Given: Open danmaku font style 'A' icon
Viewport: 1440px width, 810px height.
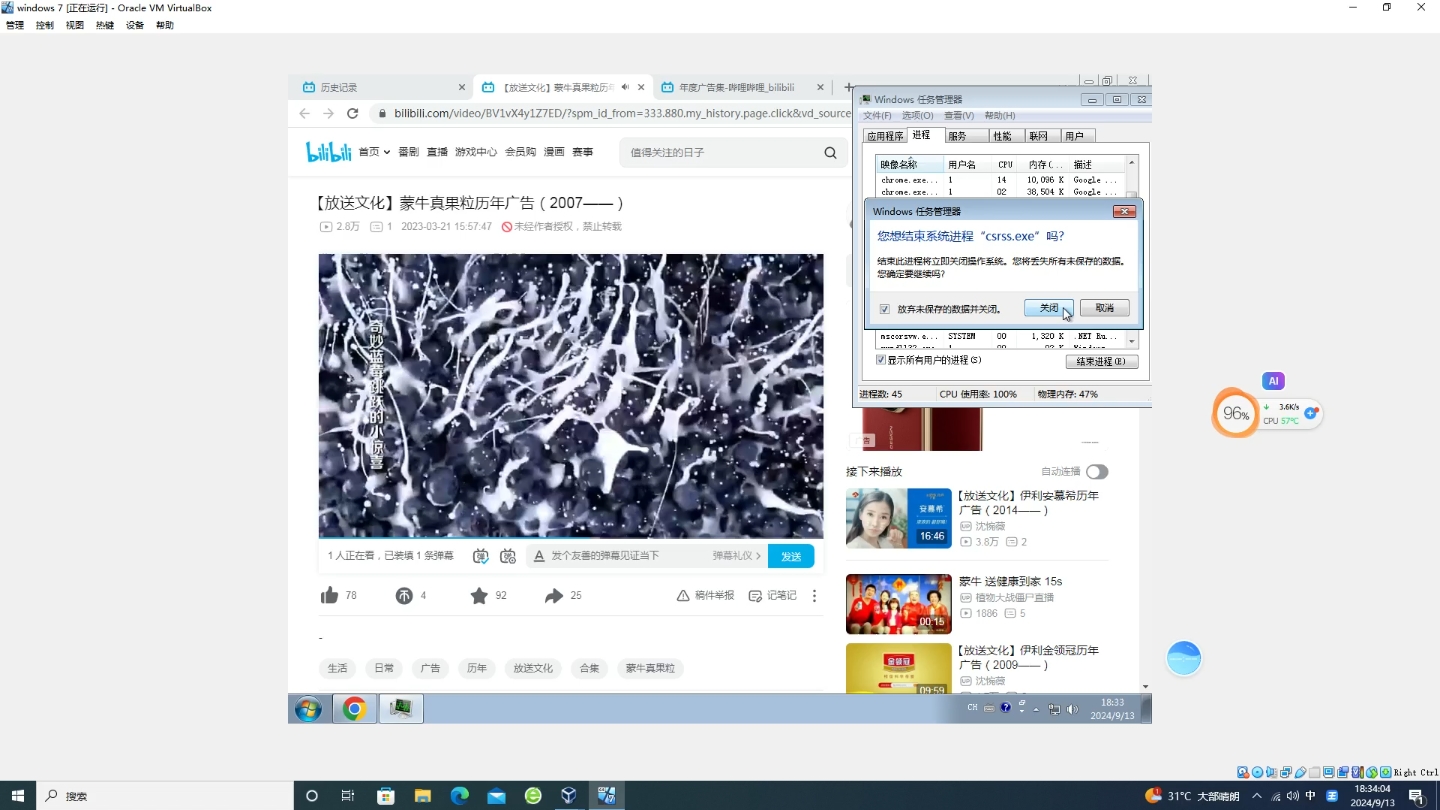Looking at the screenshot, I should [x=539, y=556].
